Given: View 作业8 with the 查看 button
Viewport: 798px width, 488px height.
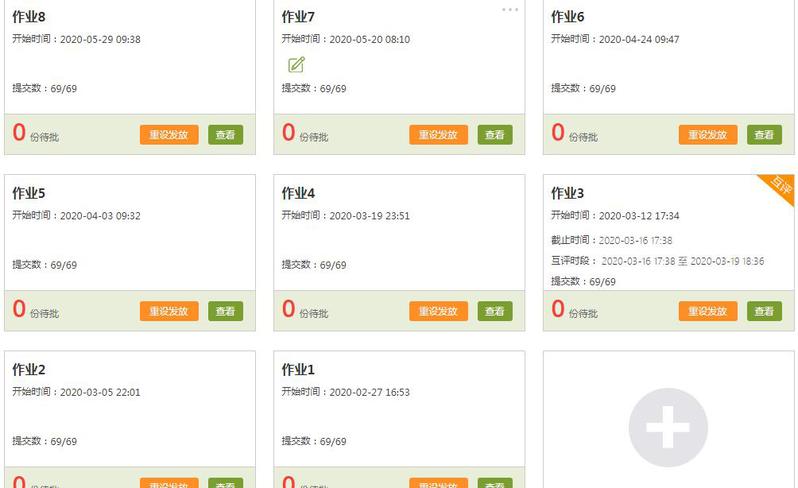Looking at the screenshot, I should tap(225, 135).
